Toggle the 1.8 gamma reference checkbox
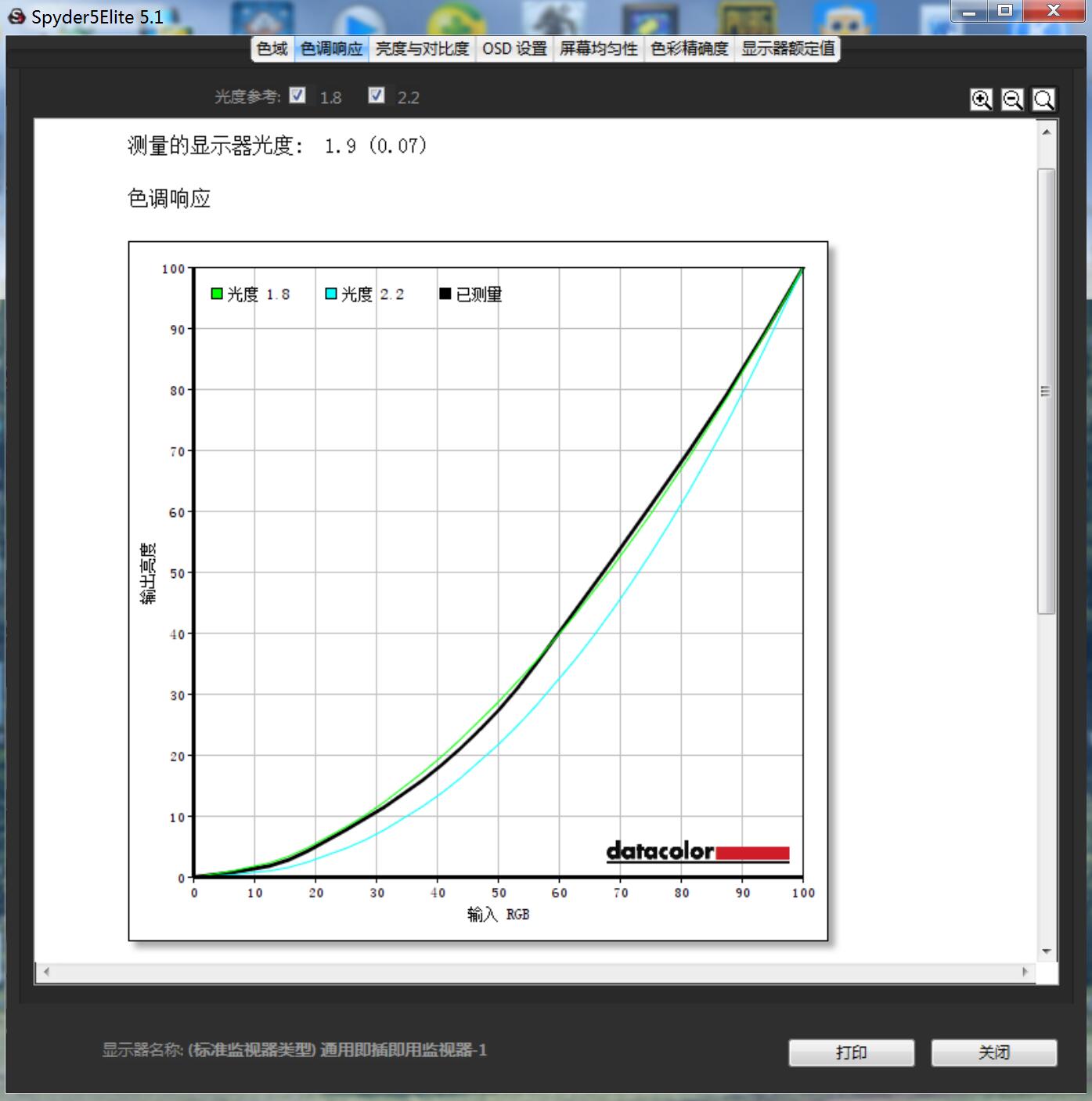The height and width of the screenshot is (1101, 1092). pos(297,96)
